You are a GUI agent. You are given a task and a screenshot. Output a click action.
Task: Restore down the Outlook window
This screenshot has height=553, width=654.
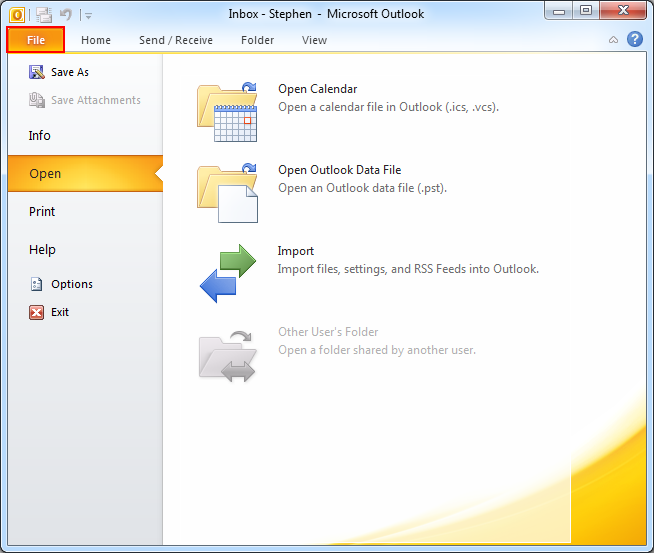pos(586,11)
